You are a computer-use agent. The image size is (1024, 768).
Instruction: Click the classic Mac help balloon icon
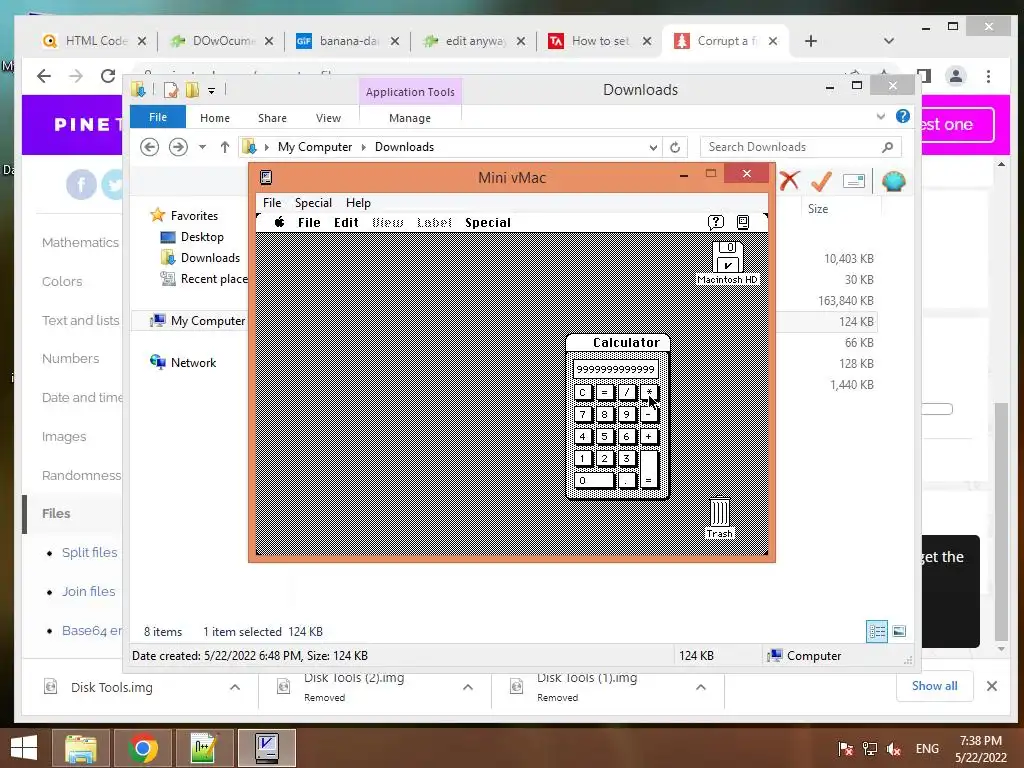point(716,222)
